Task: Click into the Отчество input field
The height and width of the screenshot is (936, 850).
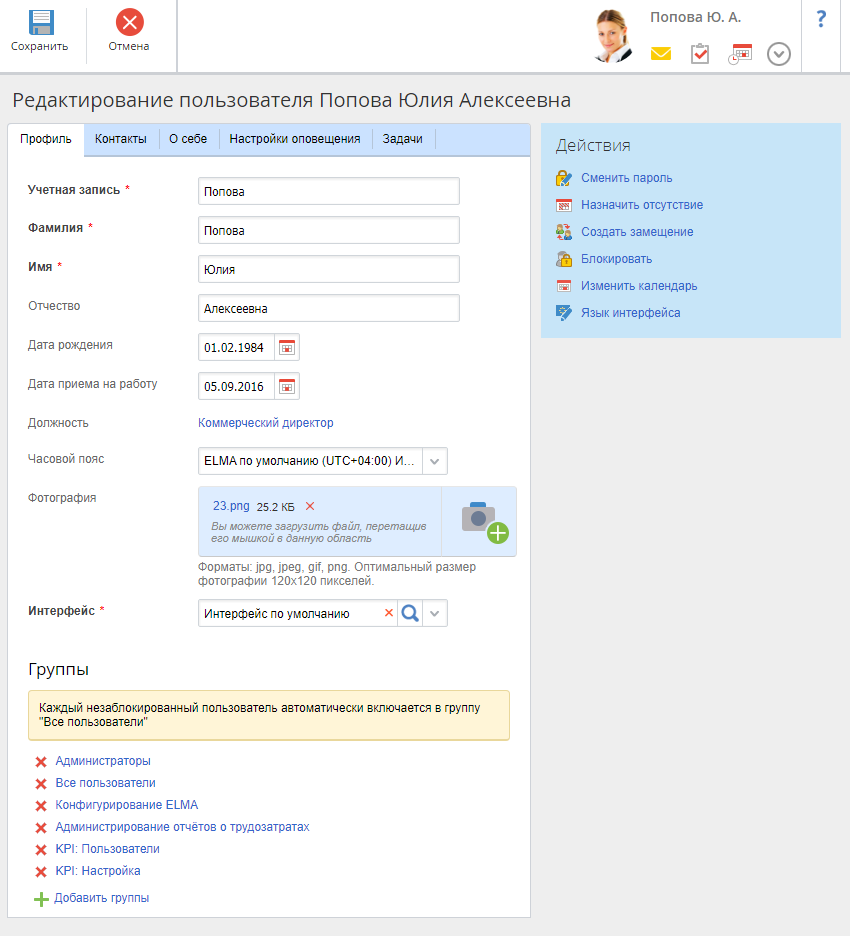Action: 328,309
